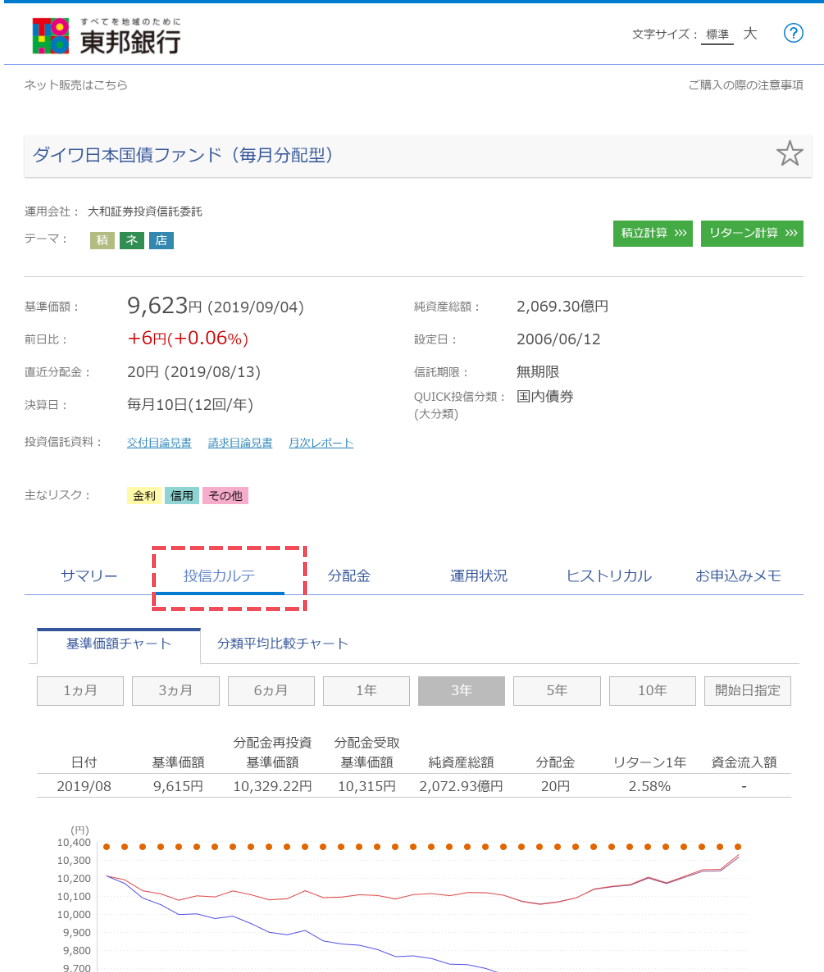Set chart period to 3カ月
824x972 pixels.
(x=175, y=691)
